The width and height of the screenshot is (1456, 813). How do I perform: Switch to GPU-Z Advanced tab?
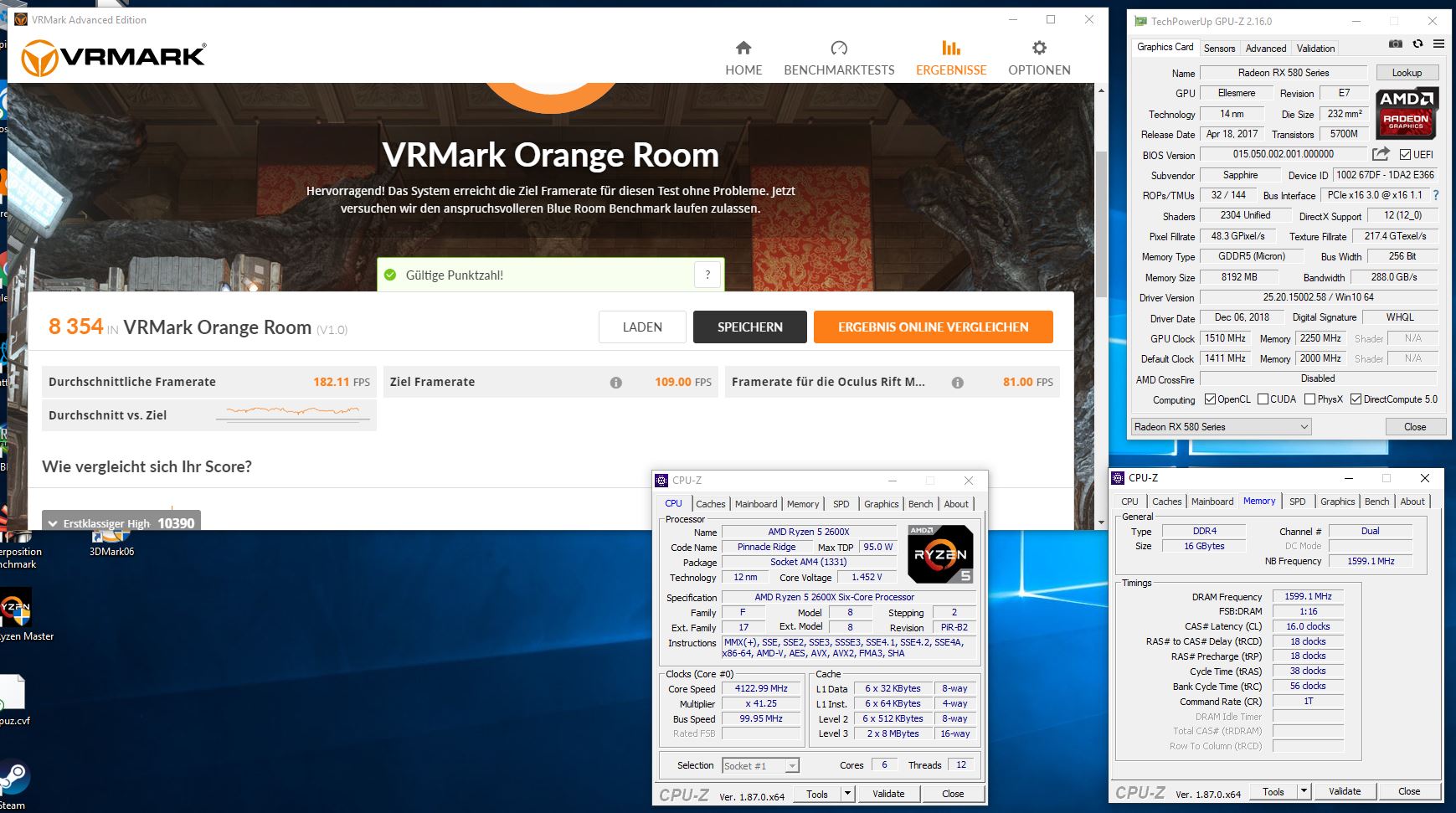[x=1265, y=49]
